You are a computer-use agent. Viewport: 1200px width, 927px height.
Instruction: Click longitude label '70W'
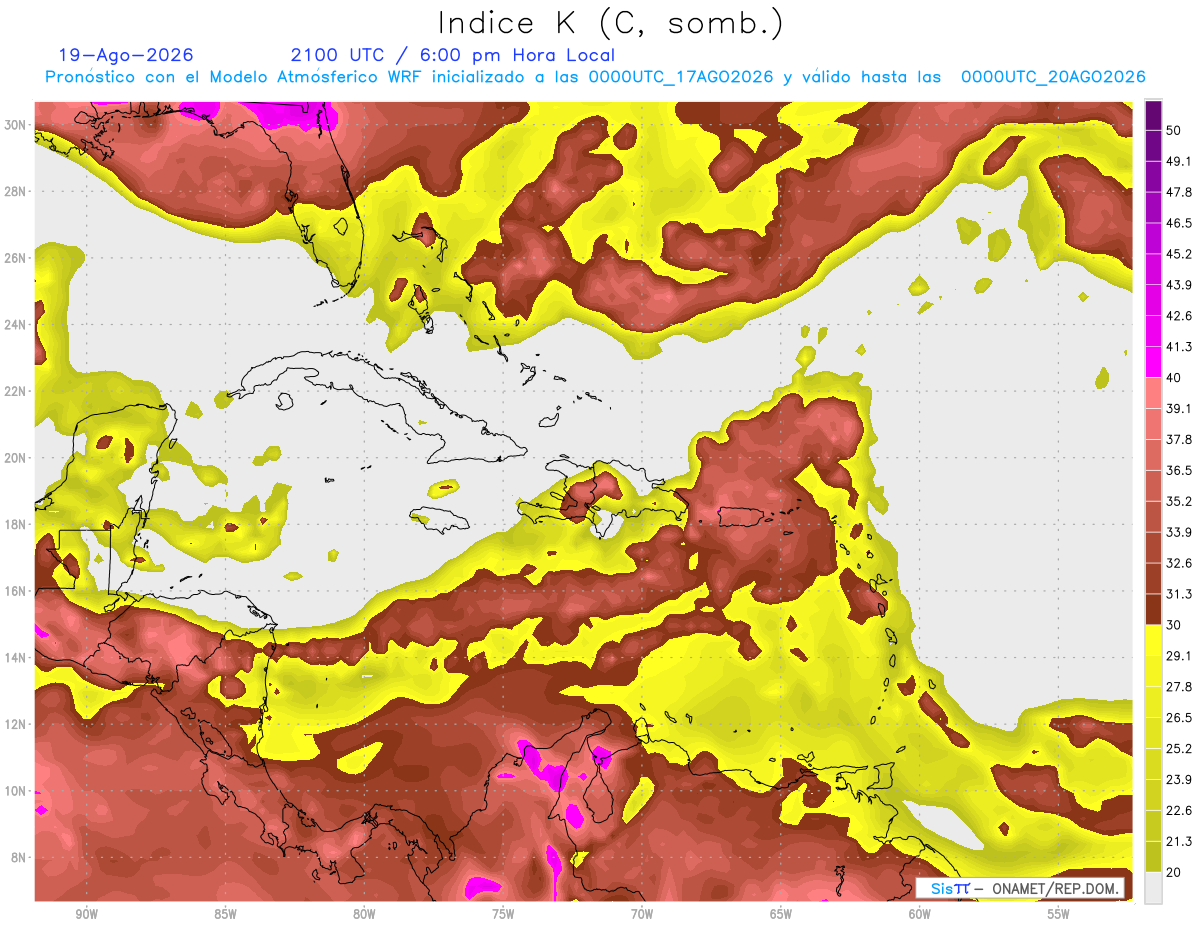tap(642, 914)
